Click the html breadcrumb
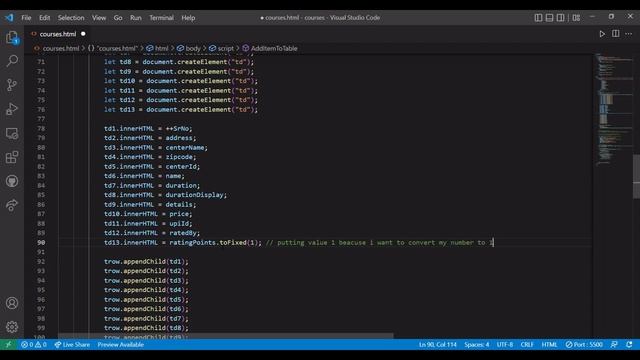The height and width of the screenshot is (360, 640). (x=162, y=48)
